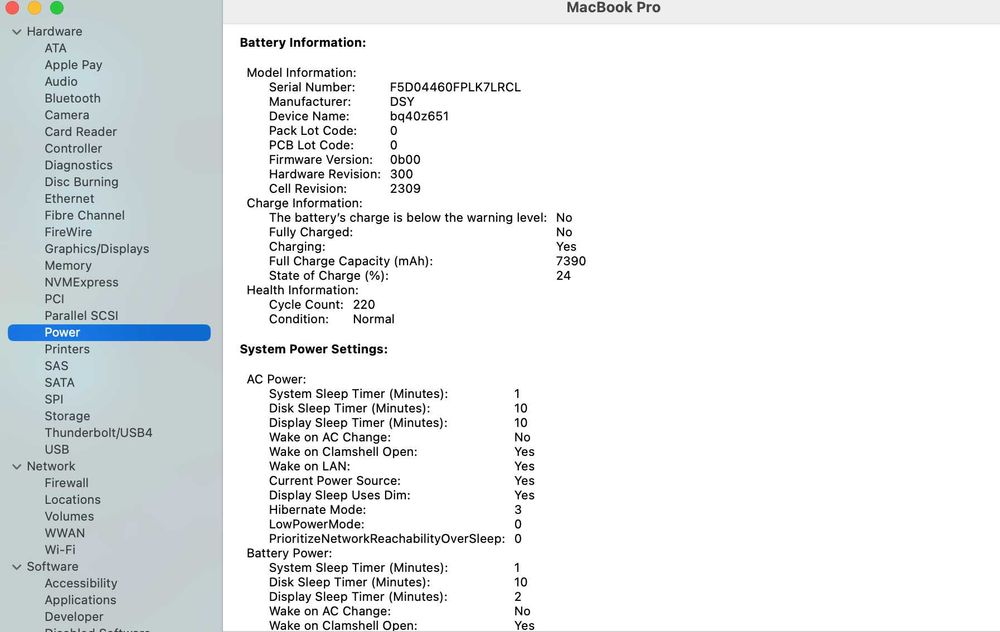Click full charge capacity value 7390
This screenshot has width=1000, height=632.
[571, 261]
